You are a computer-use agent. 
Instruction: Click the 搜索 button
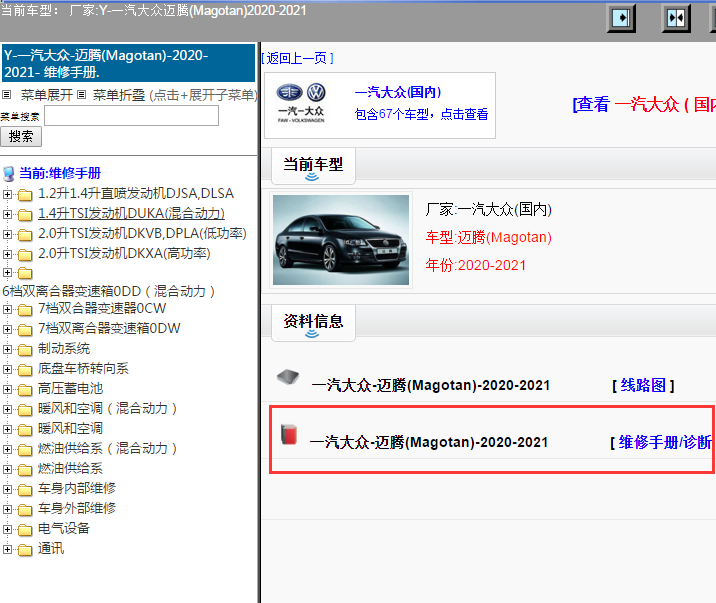tap(21, 136)
